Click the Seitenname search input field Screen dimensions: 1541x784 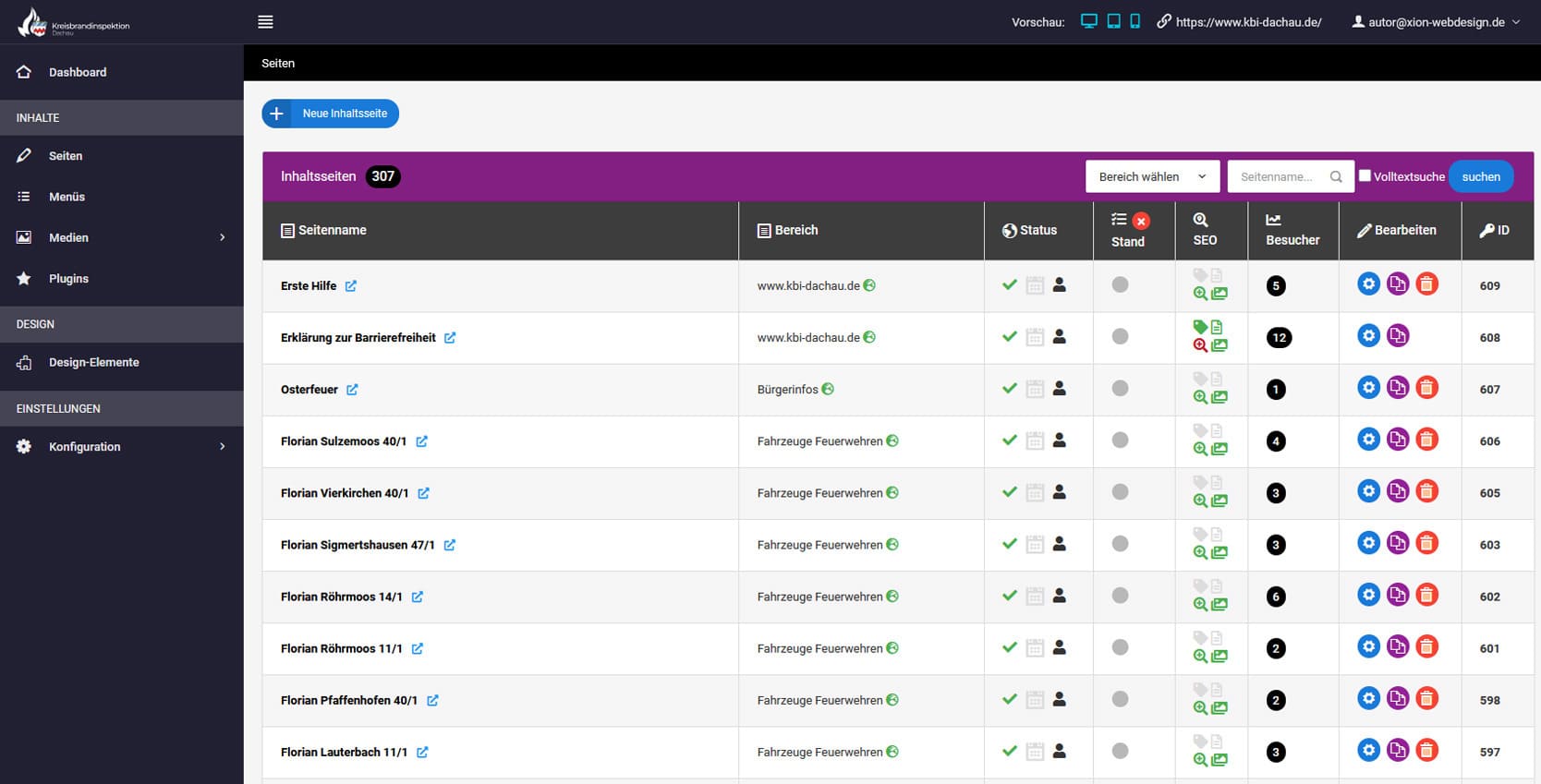[1280, 176]
